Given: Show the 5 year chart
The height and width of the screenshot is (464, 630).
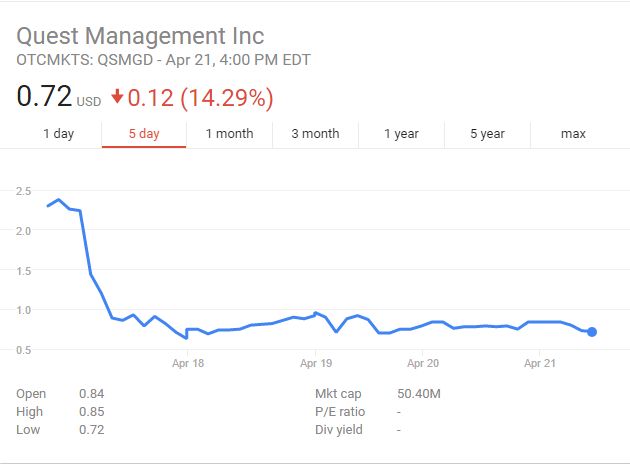Looking at the screenshot, I should pos(487,134).
